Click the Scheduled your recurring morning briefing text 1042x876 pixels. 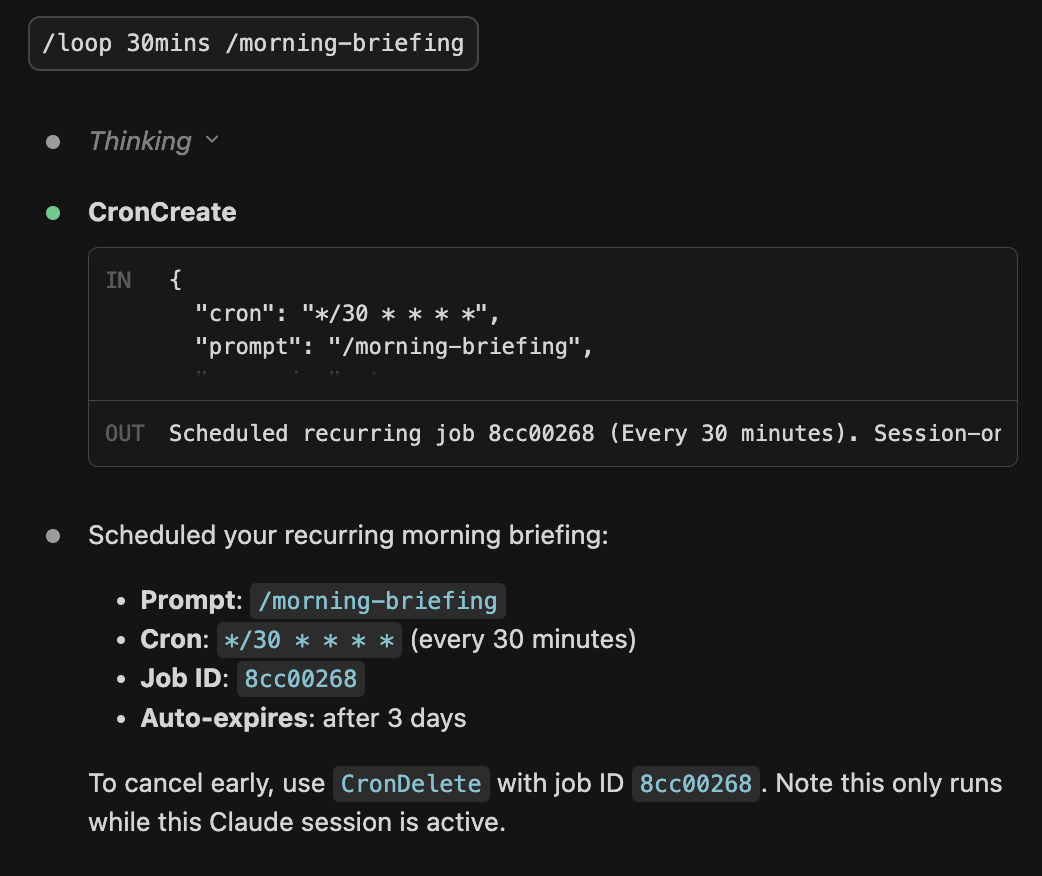[348, 535]
